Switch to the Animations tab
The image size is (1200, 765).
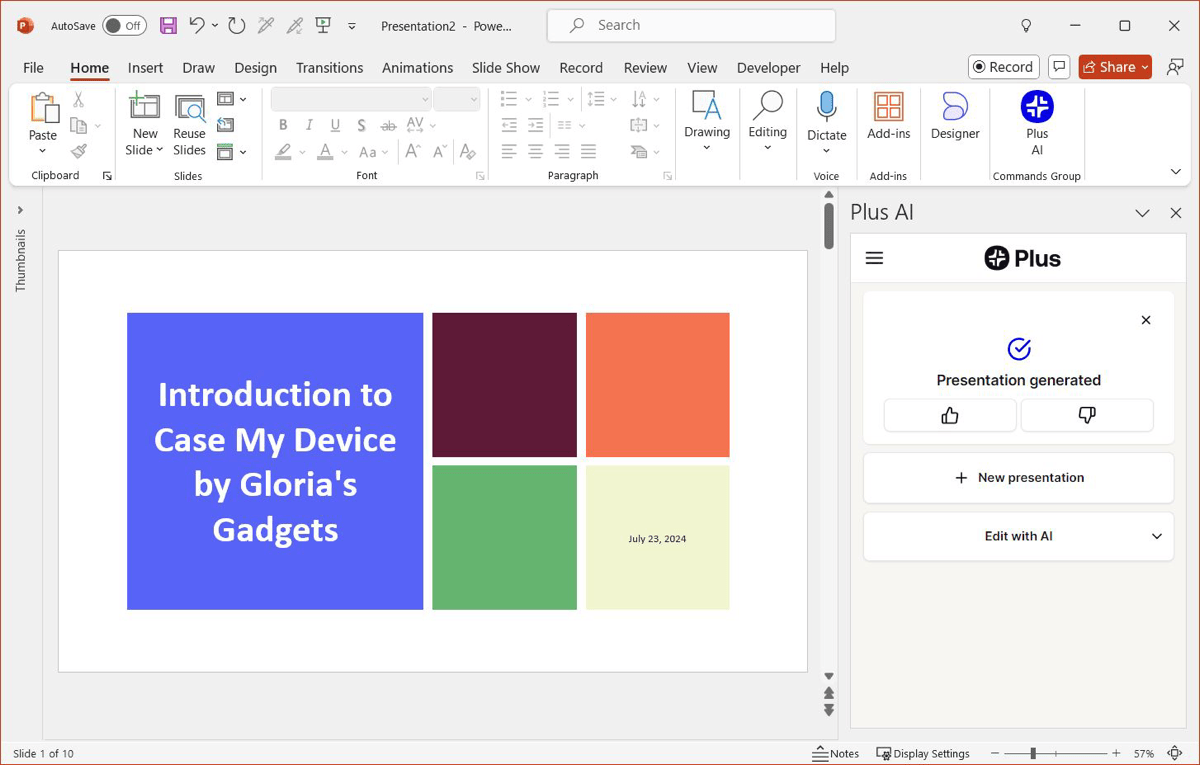417,67
